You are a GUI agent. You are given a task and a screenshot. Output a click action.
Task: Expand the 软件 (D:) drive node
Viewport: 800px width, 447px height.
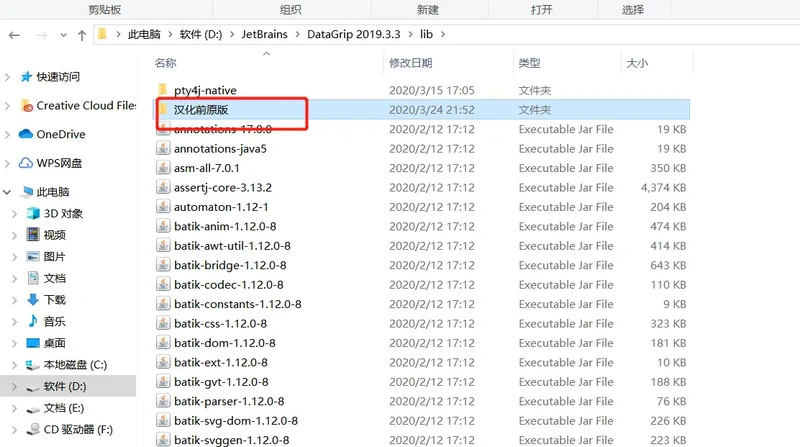(x=13, y=386)
